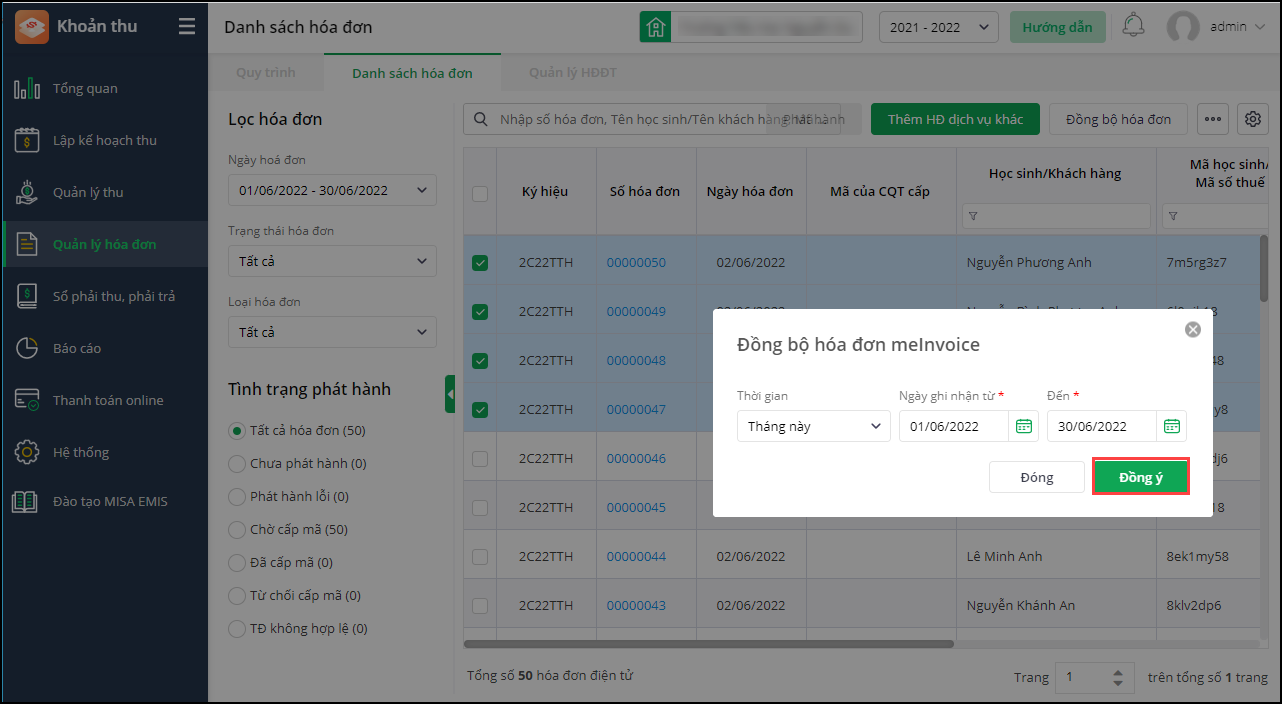Close the meInvoice sync dialog with X
Image resolution: width=1282 pixels, height=704 pixels.
[1192, 329]
